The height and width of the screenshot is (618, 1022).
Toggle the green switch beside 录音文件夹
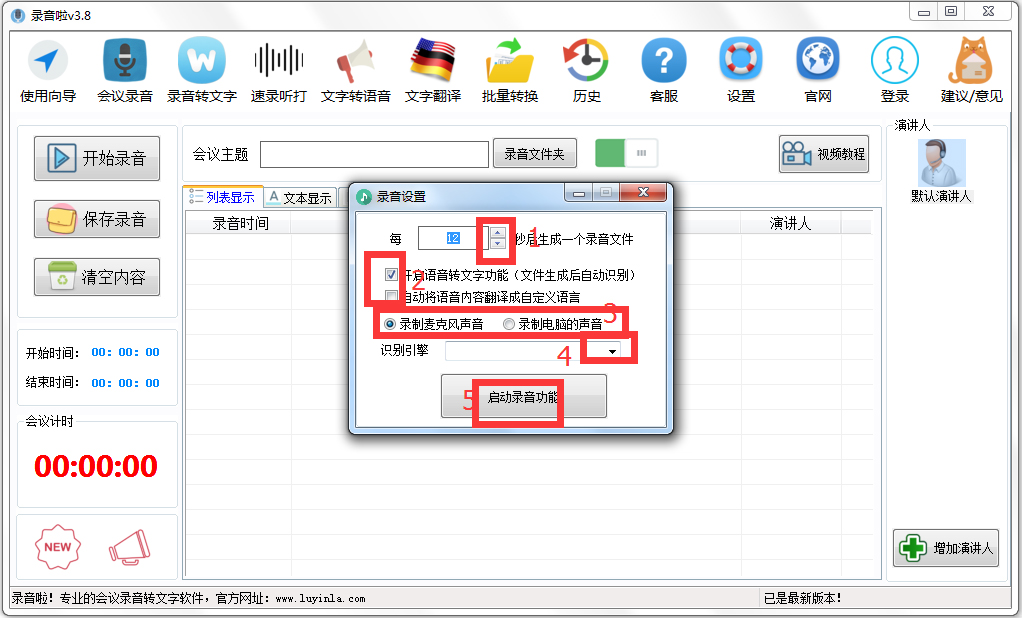click(x=624, y=153)
